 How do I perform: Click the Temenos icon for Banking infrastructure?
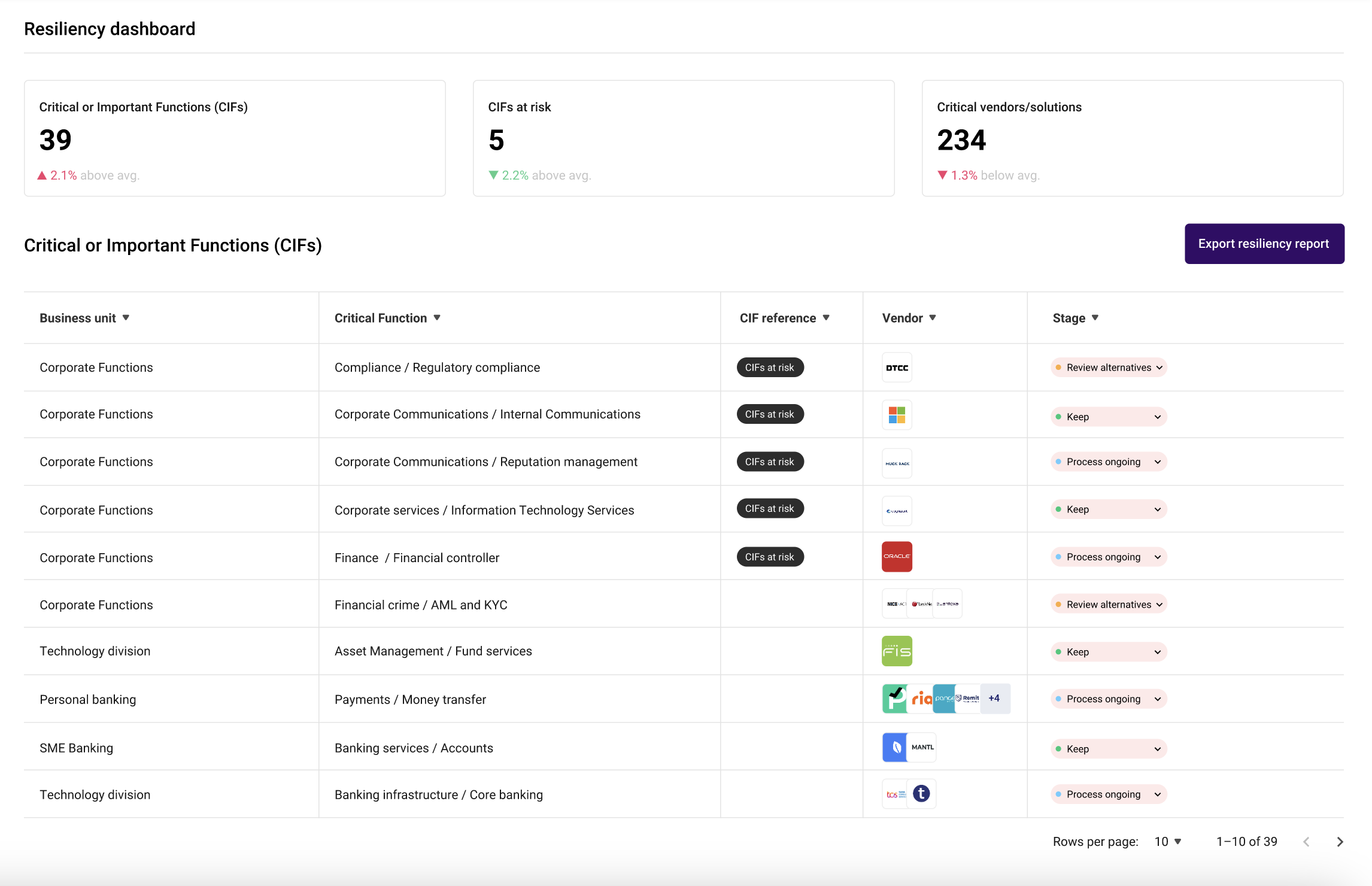tap(922, 794)
